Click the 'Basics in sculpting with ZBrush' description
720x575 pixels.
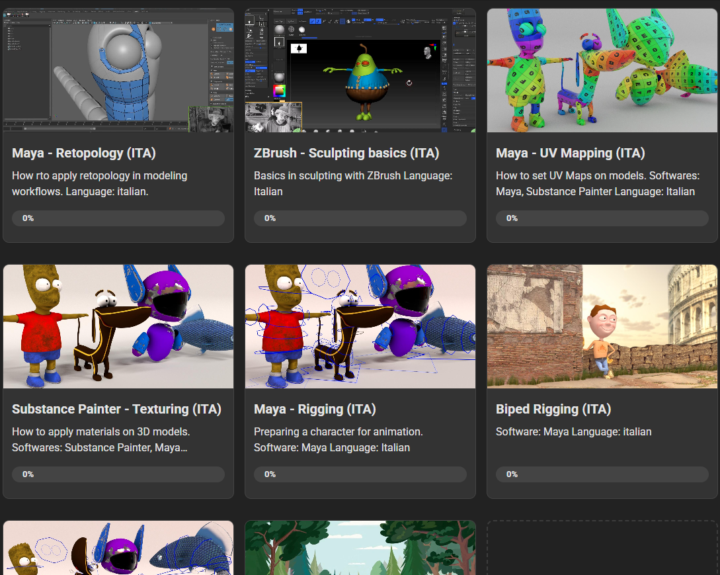point(353,184)
